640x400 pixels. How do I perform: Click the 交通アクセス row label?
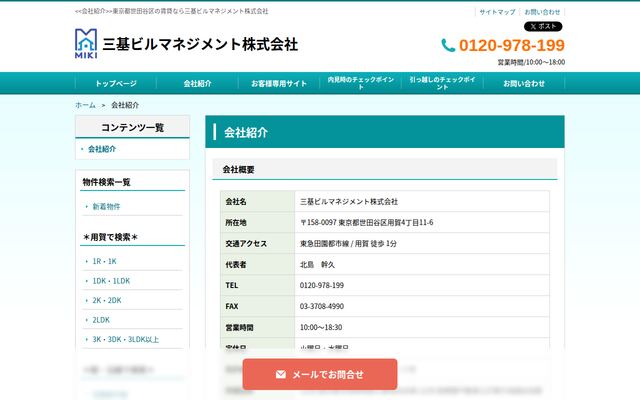point(246,244)
